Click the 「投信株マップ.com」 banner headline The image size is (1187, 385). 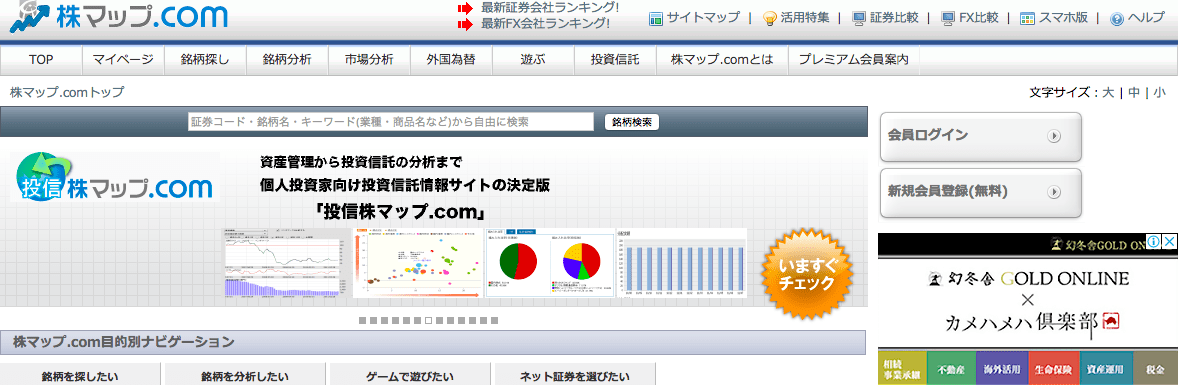[x=401, y=211]
